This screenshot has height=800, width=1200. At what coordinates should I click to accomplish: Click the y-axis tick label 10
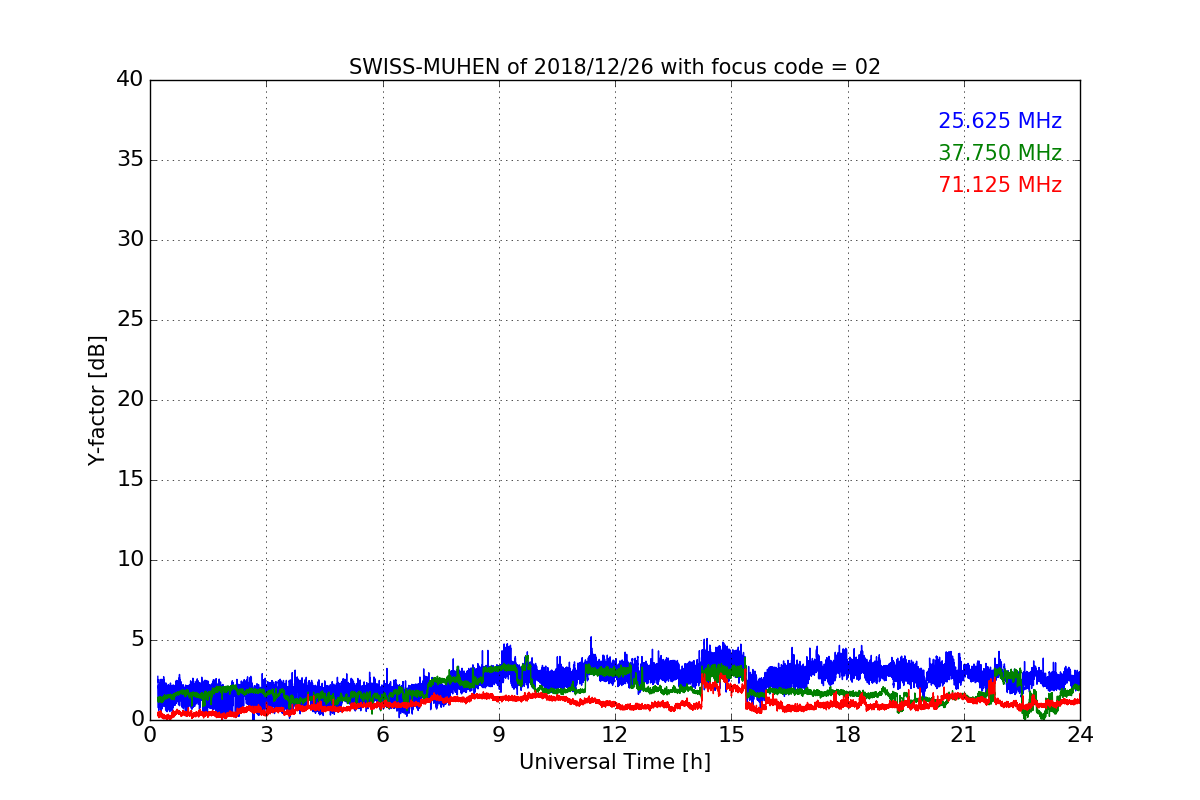click(x=130, y=560)
